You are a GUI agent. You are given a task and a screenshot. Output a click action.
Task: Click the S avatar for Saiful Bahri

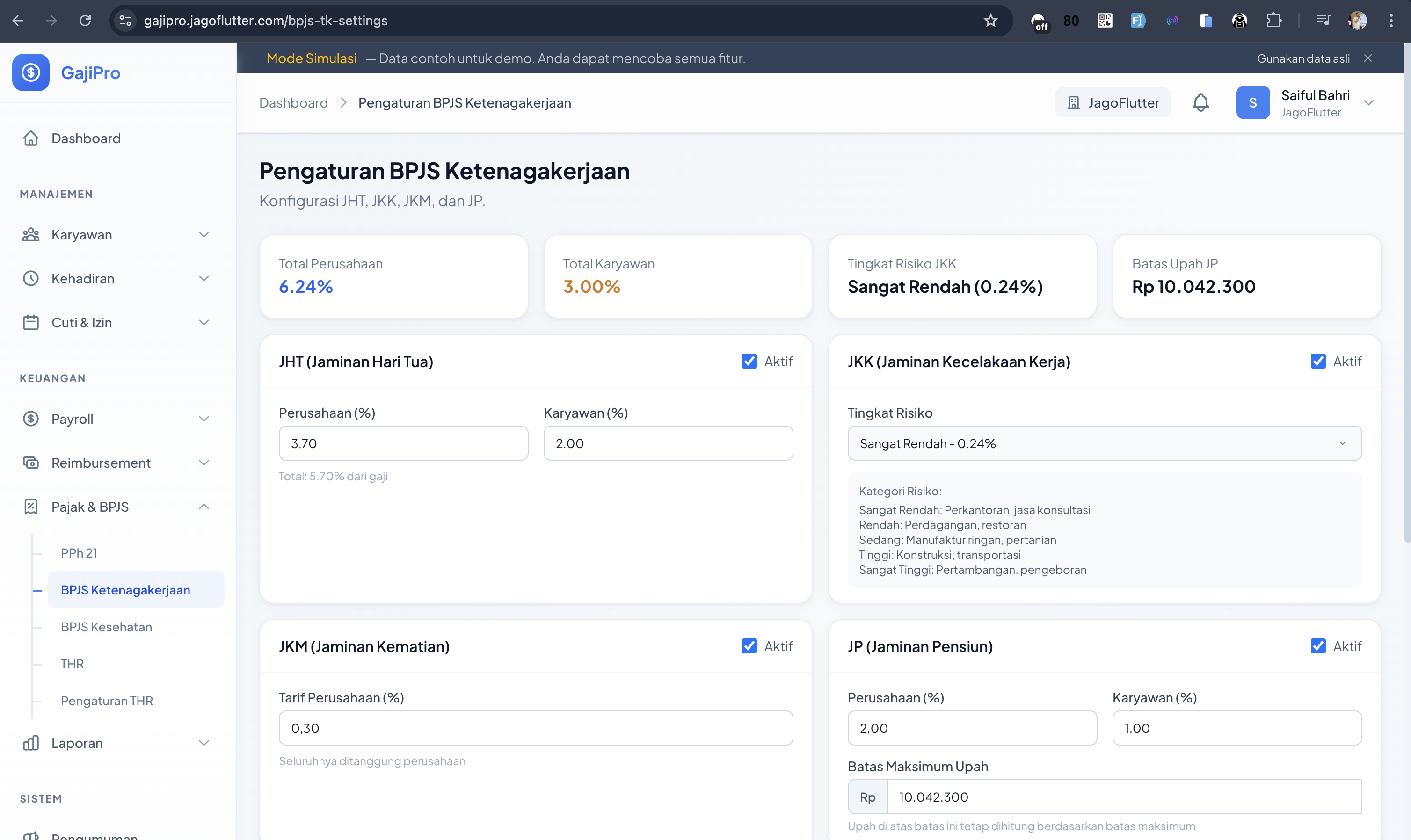(1252, 102)
